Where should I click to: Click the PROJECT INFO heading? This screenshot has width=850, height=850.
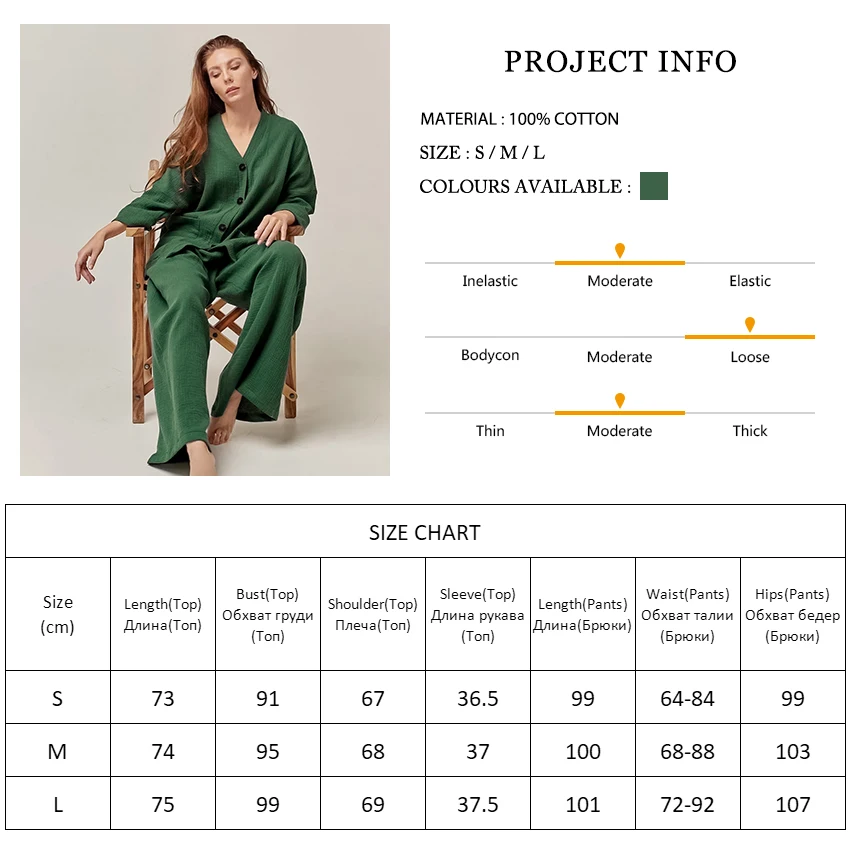tap(620, 62)
